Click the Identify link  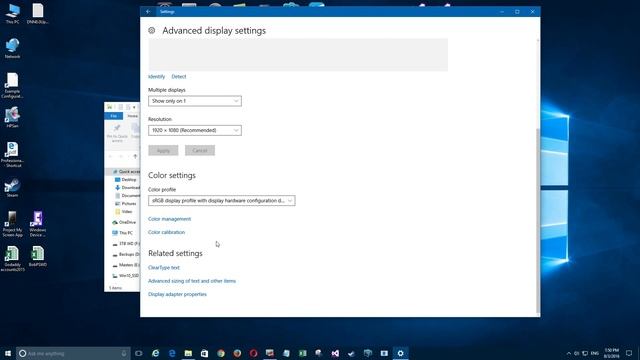pyautogui.click(x=156, y=77)
